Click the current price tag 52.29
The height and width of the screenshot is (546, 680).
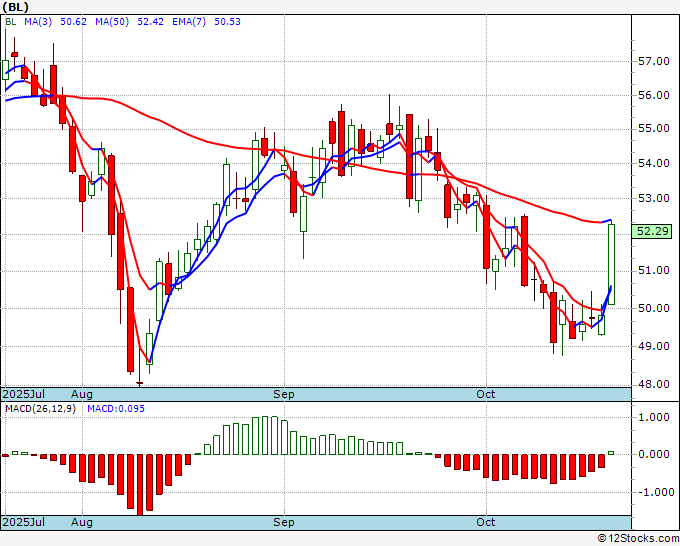click(652, 232)
